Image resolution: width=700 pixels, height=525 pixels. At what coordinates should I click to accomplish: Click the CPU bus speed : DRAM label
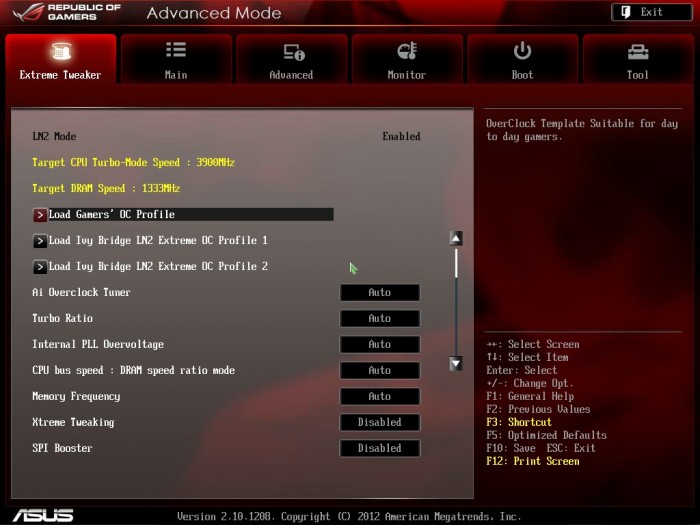click(x=133, y=370)
